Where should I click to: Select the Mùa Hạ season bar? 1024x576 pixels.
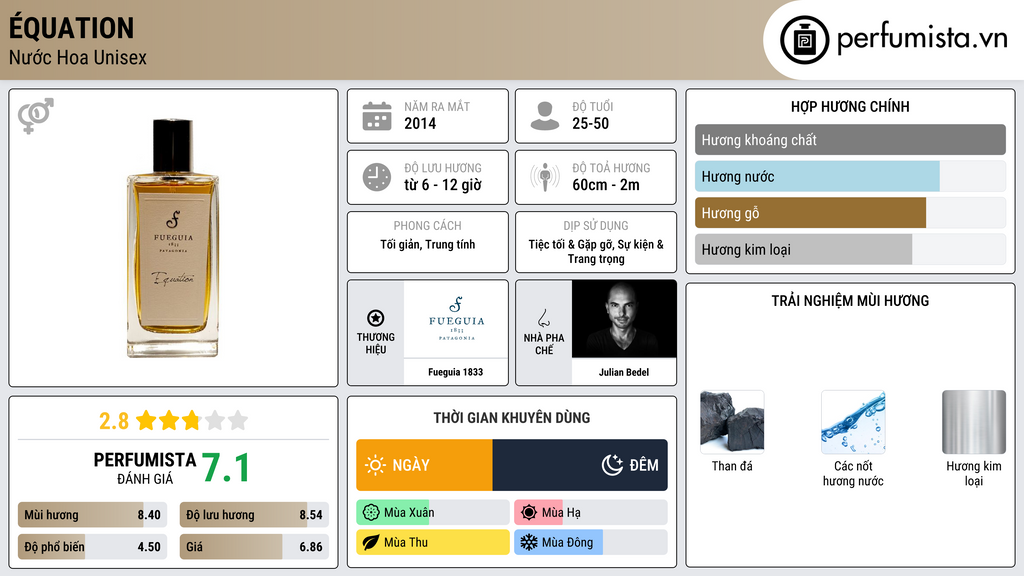(x=591, y=513)
